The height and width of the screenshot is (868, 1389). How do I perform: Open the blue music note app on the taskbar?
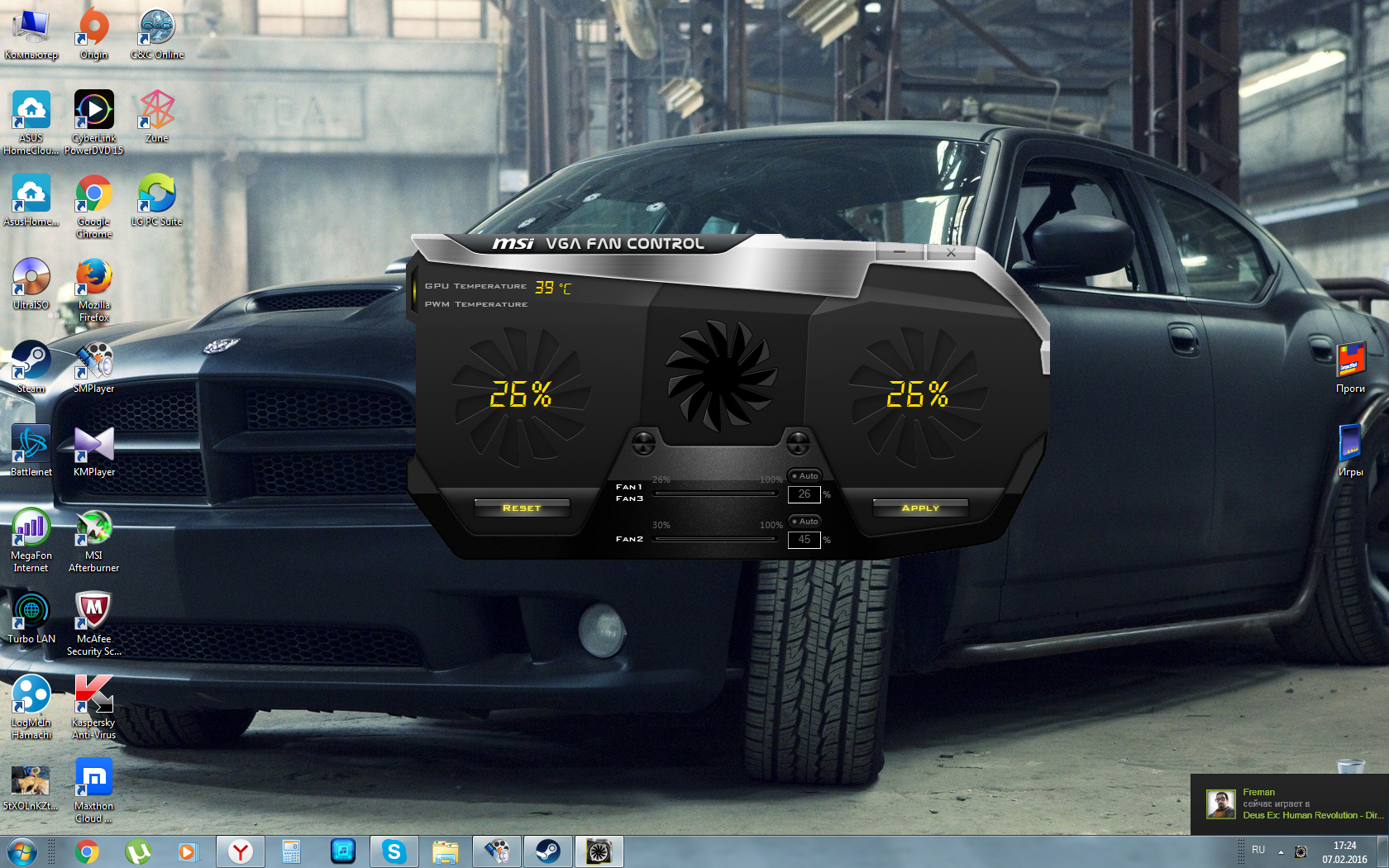[342, 851]
